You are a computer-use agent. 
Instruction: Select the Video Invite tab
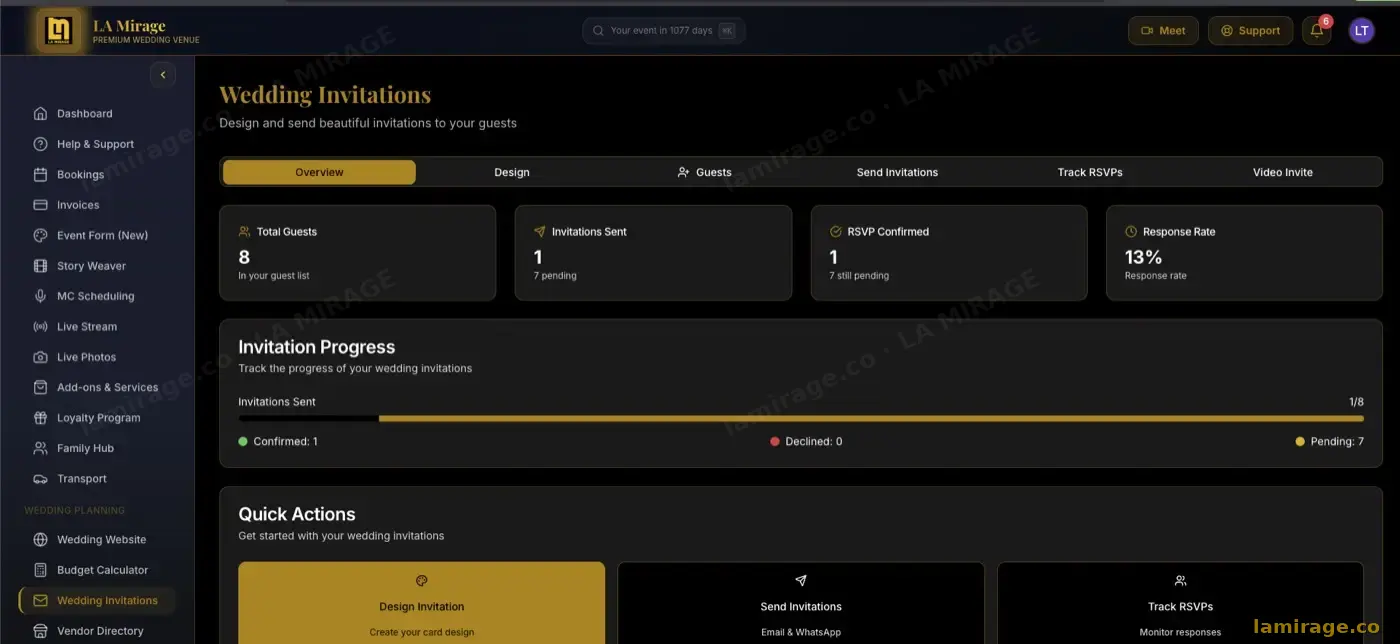tap(1283, 172)
